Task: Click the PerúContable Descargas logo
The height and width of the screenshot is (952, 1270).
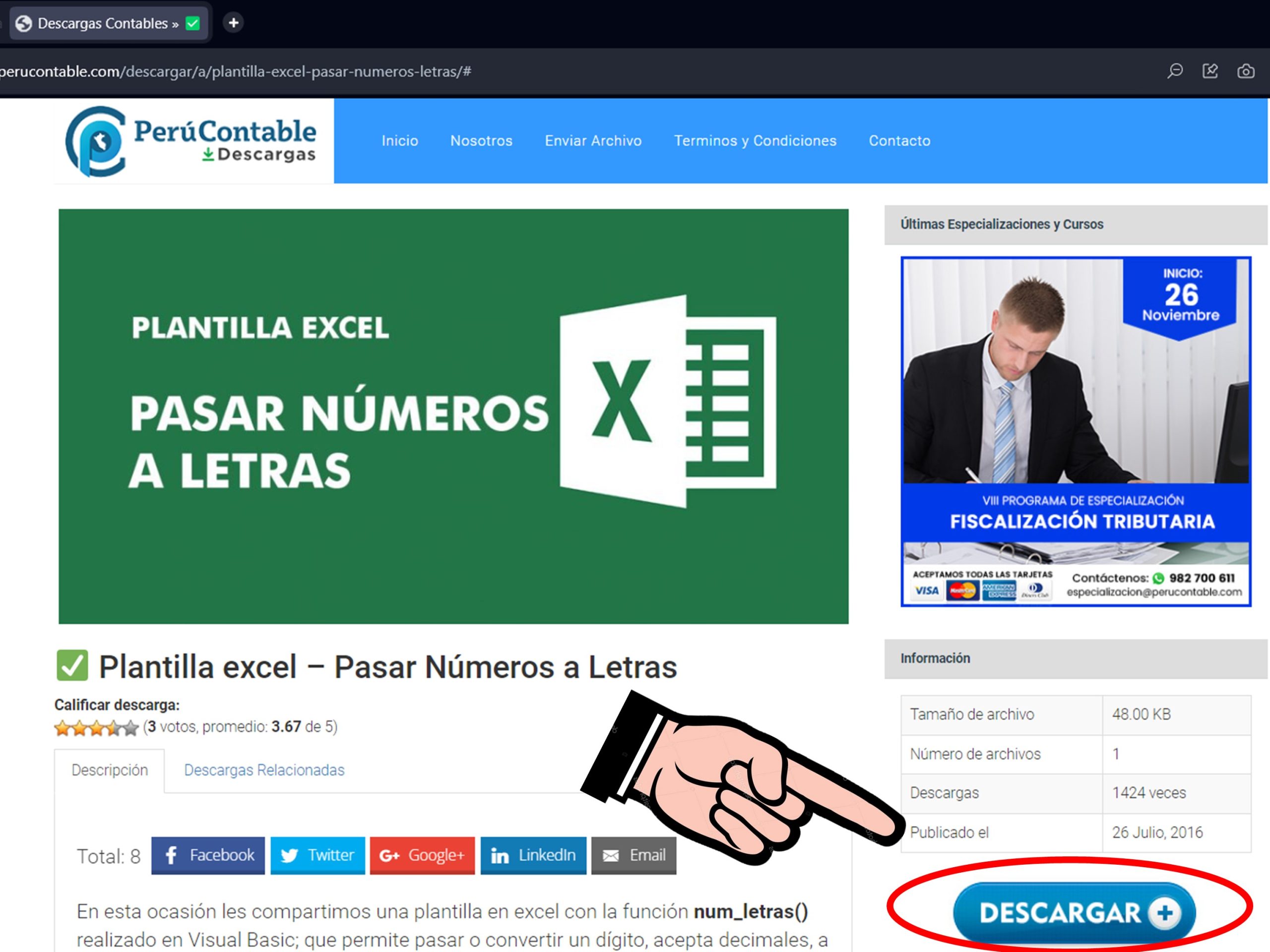Action: point(191,141)
